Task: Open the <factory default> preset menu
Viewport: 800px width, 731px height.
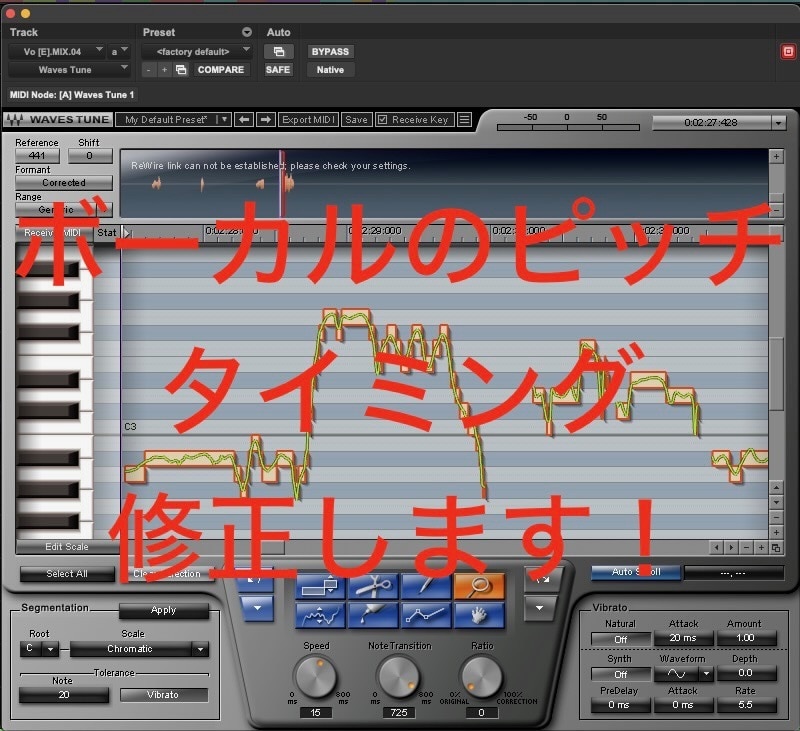Action: (x=197, y=52)
